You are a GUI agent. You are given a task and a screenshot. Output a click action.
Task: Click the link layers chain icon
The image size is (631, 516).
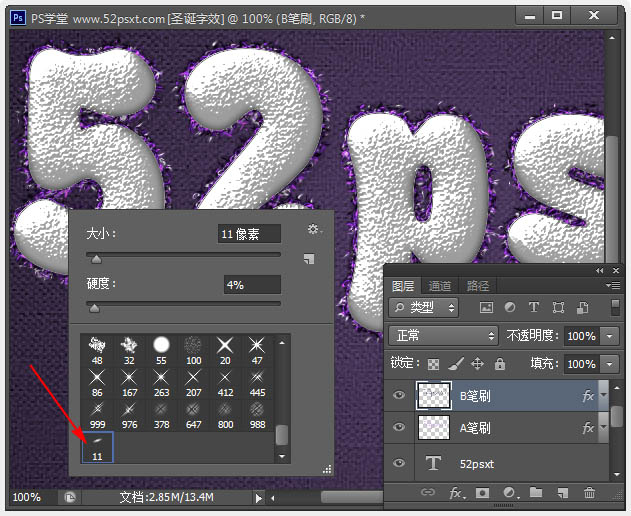click(x=428, y=493)
